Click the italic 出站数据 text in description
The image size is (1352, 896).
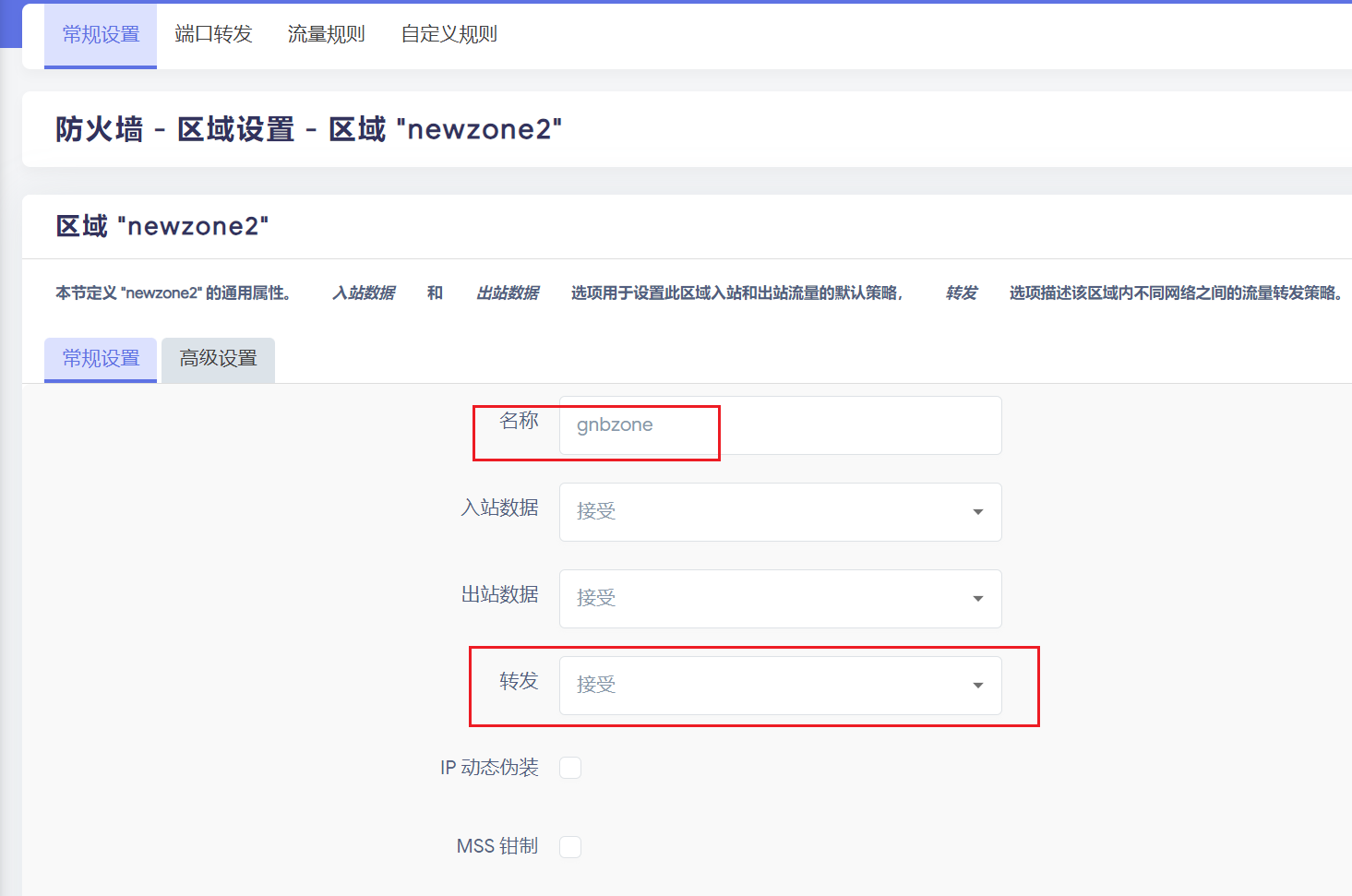click(x=508, y=293)
